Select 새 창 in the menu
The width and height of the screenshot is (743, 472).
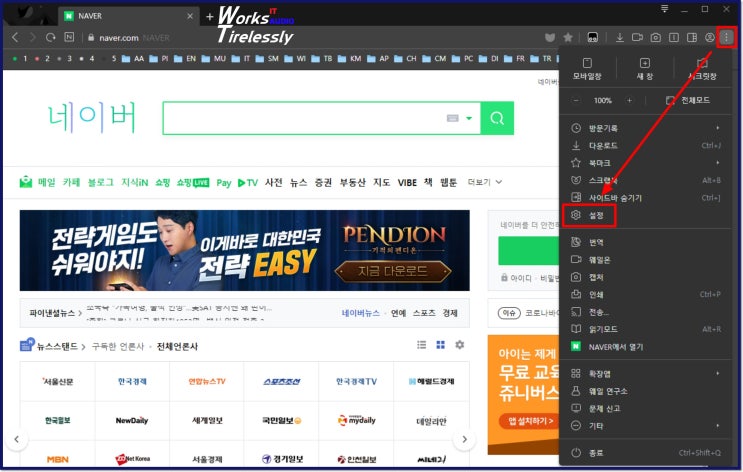click(644, 69)
